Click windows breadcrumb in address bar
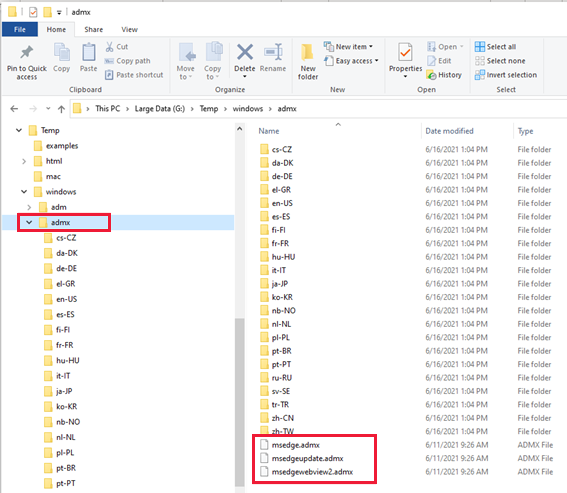Screen dimensions: 567x493 (x=248, y=109)
